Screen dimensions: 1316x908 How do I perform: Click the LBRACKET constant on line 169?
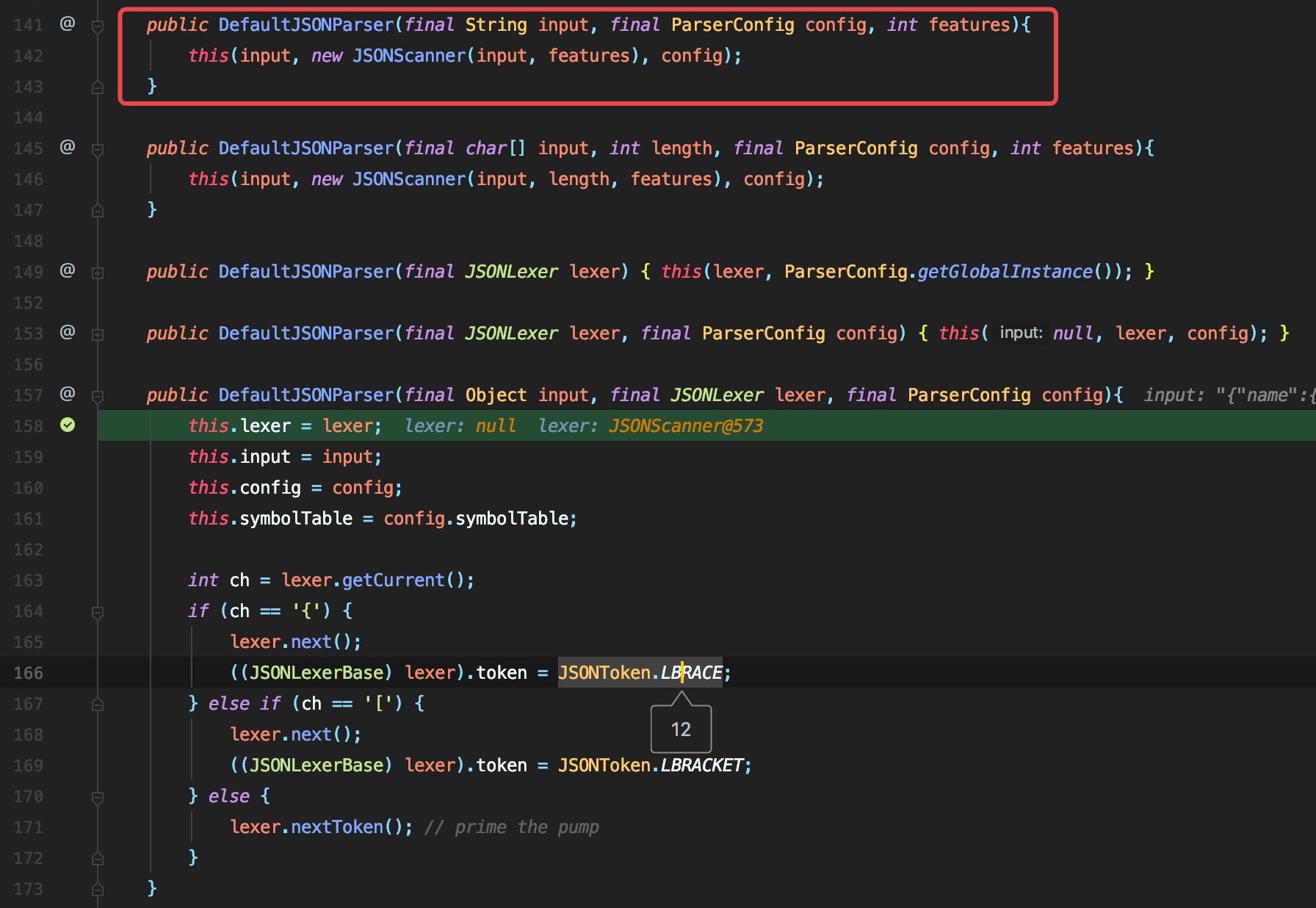tap(701, 765)
